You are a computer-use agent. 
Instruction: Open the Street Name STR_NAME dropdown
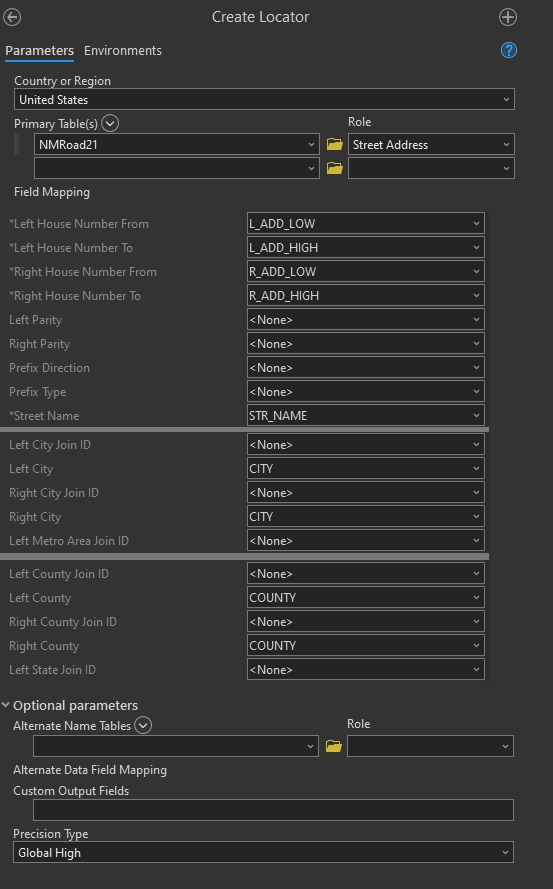click(365, 416)
